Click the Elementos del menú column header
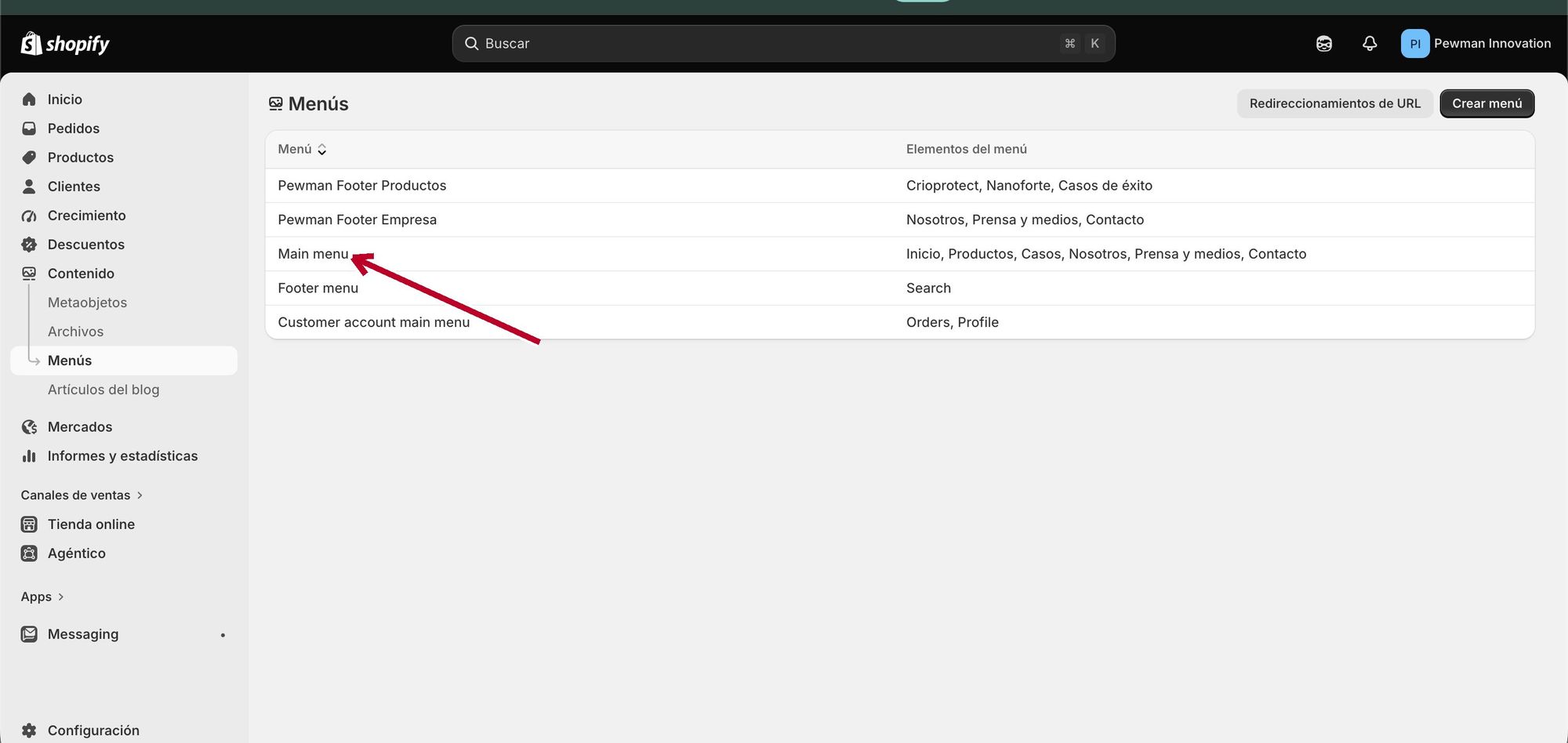The height and width of the screenshot is (743, 1568). pos(967,149)
